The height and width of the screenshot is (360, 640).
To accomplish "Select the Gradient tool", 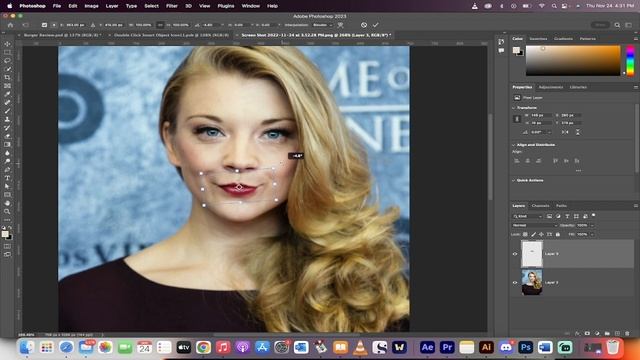I will (7, 144).
